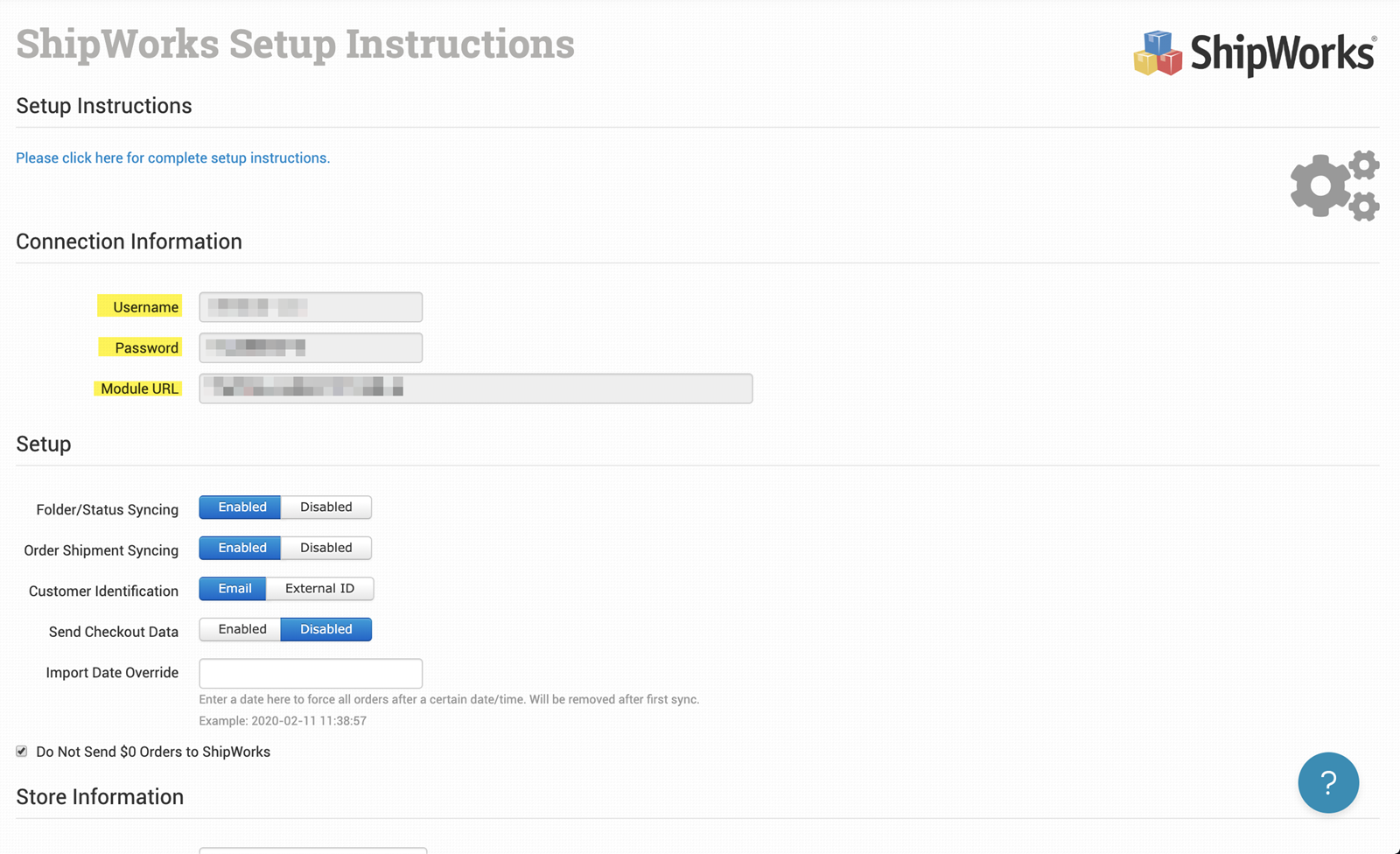The height and width of the screenshot is (854, 1400).
Task: Click the Customer Identification label
Action: 103,591
